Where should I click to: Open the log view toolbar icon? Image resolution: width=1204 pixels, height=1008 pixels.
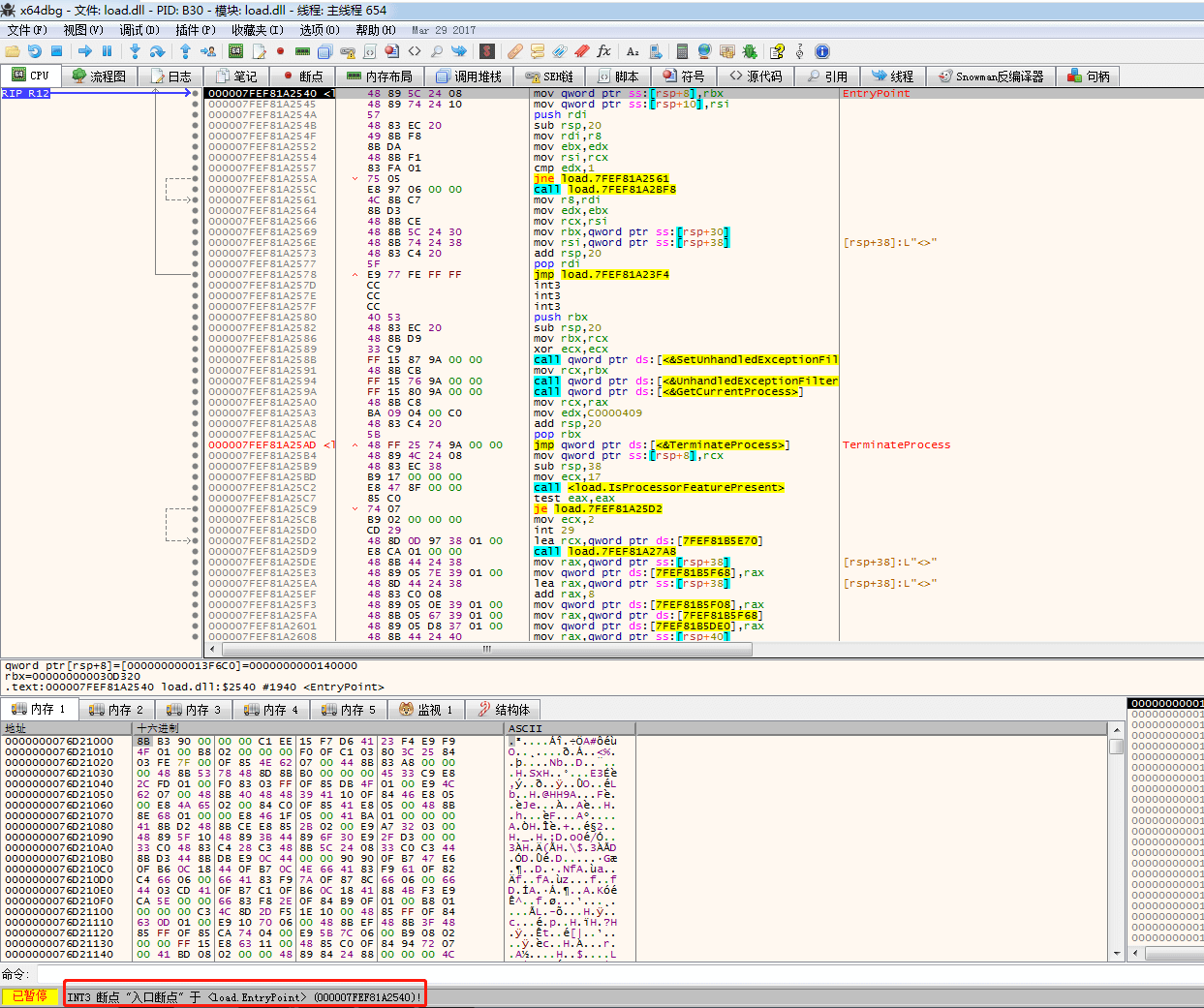259,51
